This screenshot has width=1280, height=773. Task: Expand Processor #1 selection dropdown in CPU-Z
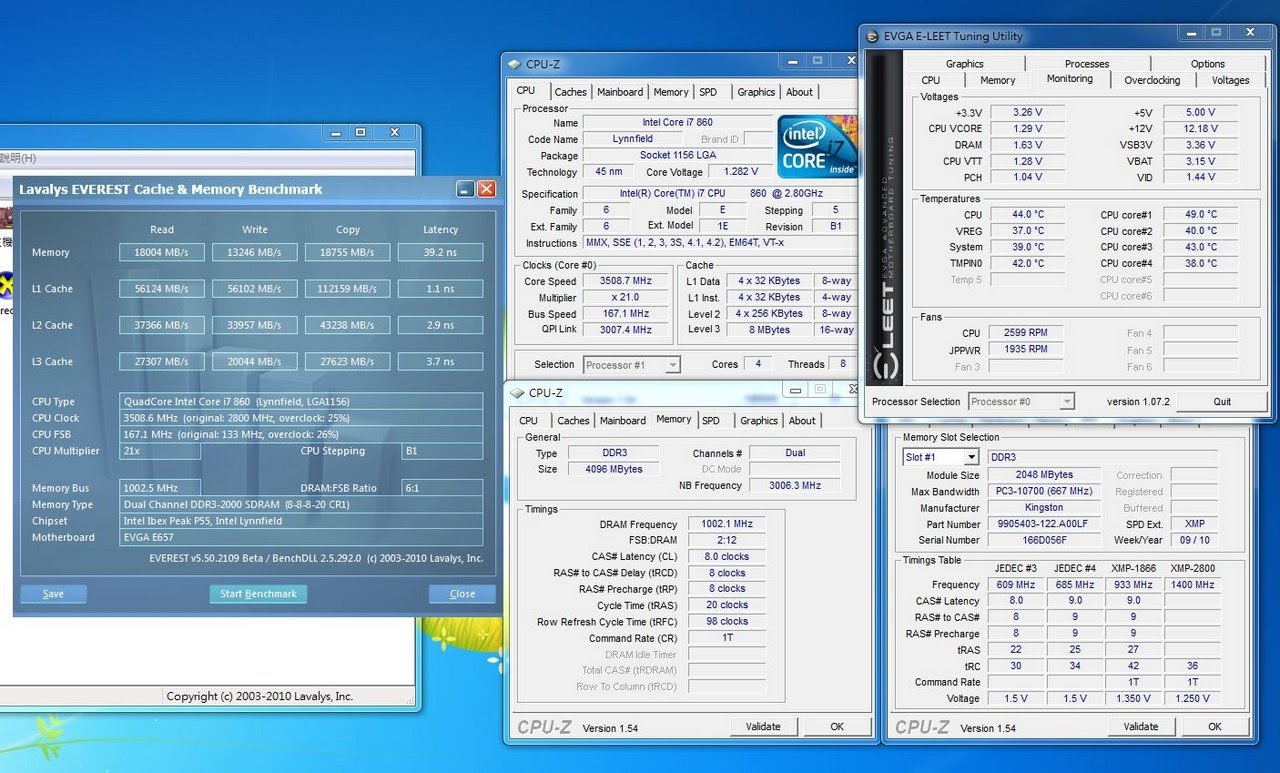(672, 365)
